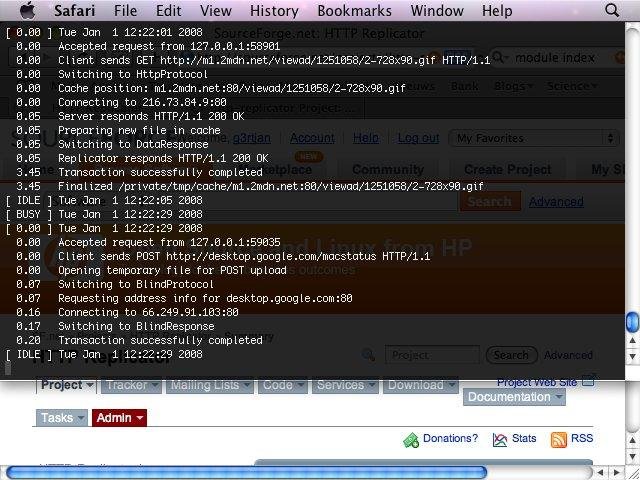Click the orange RSS feed icon

[559, 440]
